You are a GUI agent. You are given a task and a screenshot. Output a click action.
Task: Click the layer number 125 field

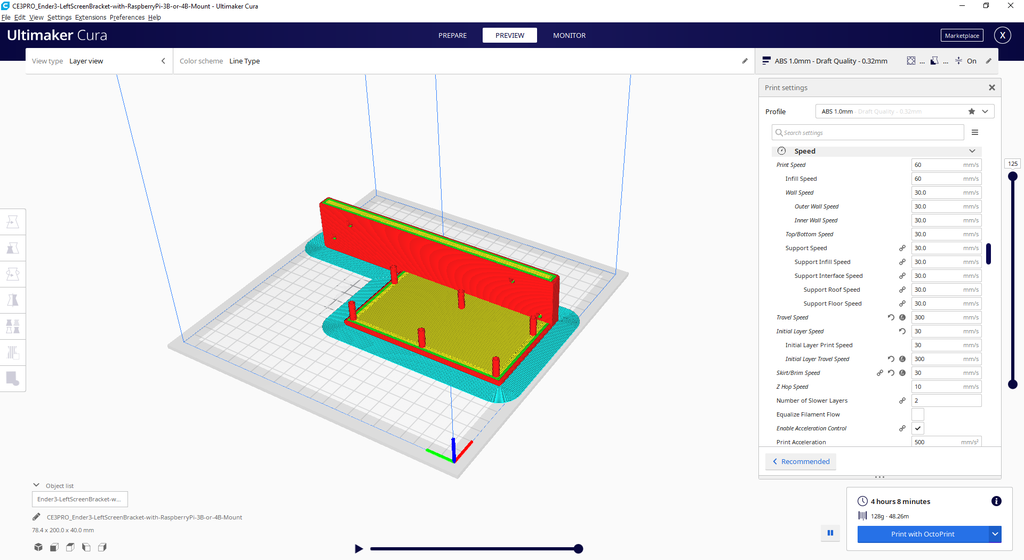tap(1012, 164)
